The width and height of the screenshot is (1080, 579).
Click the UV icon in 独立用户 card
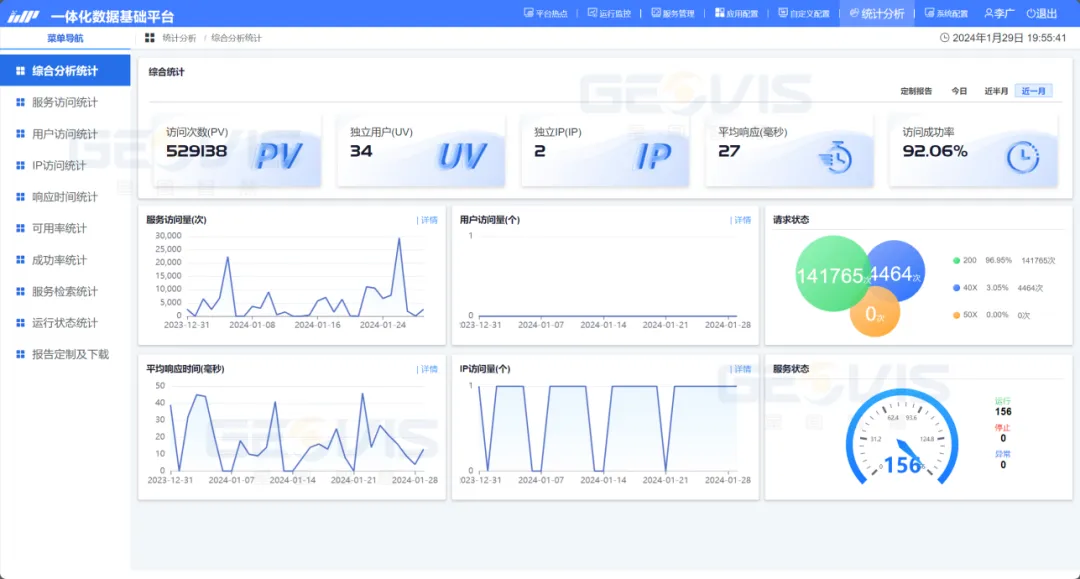[x=462, y=156]
